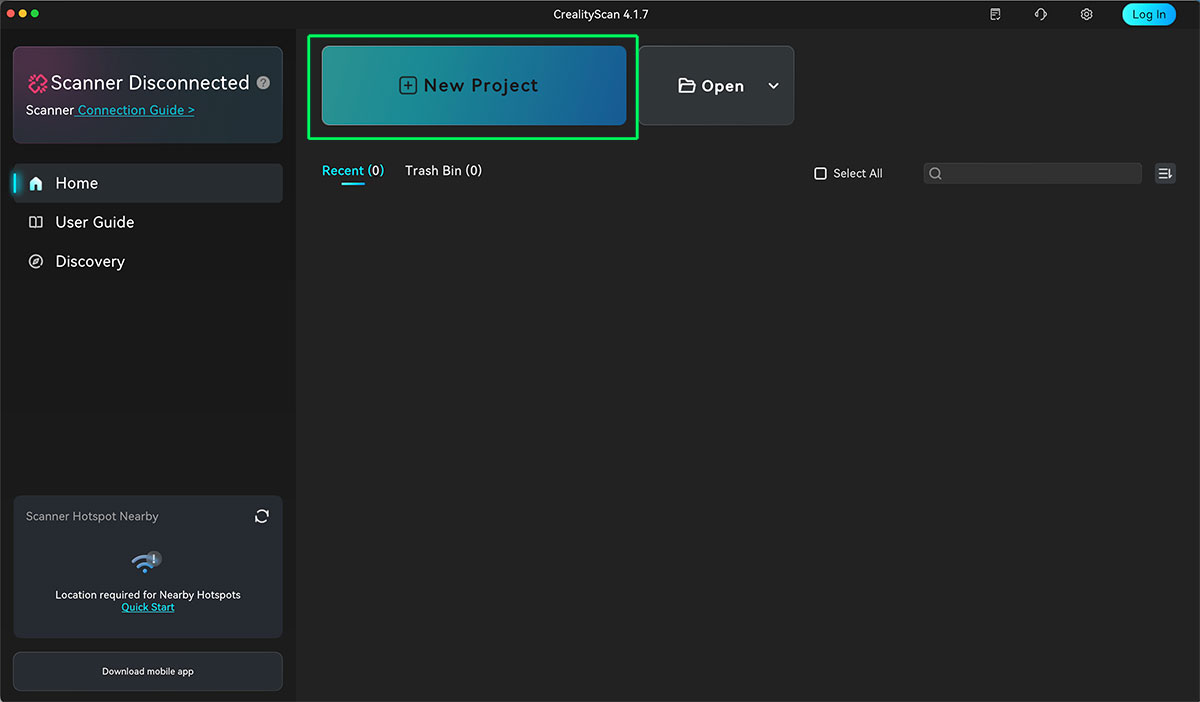Click the disconnected scanner status icon
Screen dimensions: 1200x702
coord(38,83)
